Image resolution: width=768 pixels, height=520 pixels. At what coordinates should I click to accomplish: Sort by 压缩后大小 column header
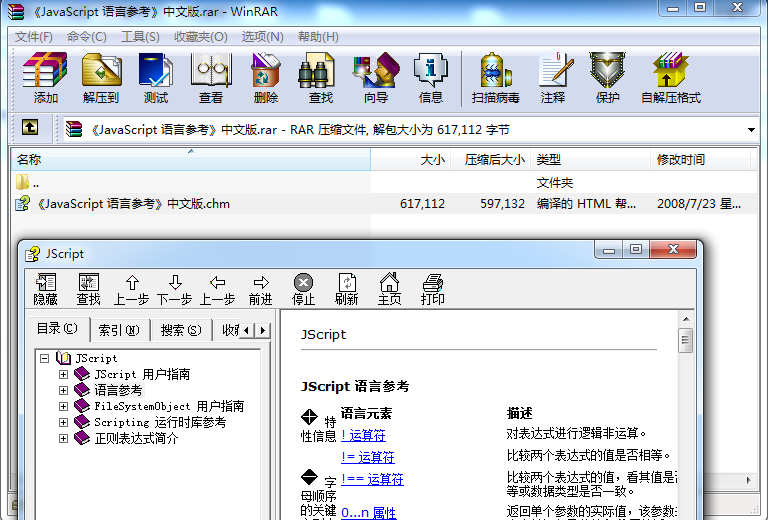point(490,160)
